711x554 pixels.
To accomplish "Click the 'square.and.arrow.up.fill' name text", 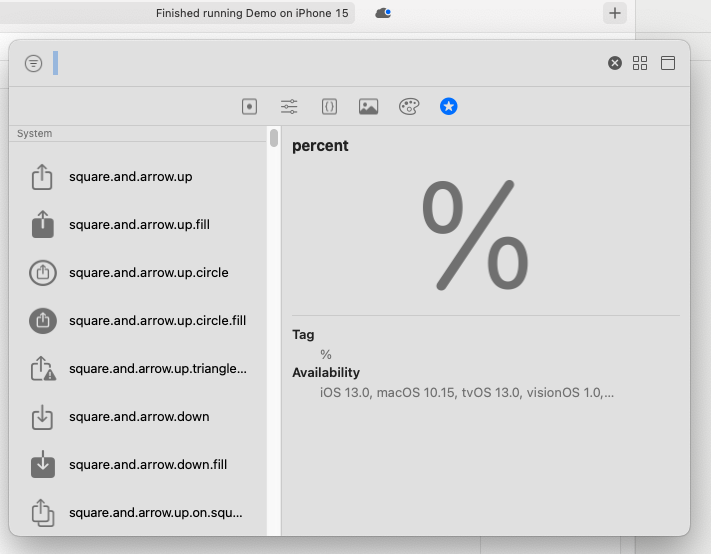I will [x=139, y=225].
